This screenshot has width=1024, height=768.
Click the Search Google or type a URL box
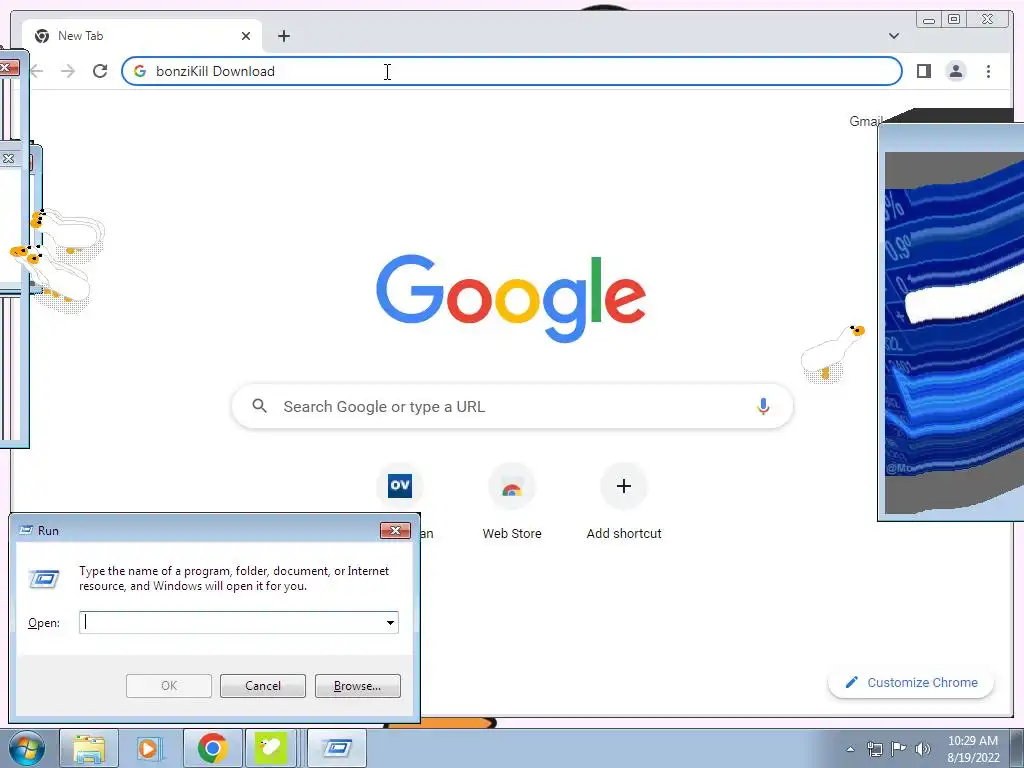(x=512, y=406)
